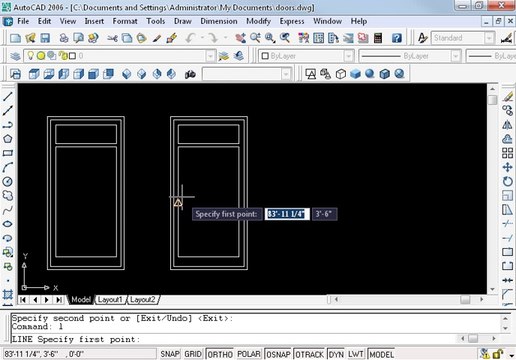Viewport: 516px width, 360px height.
Task: Click the Zoom Realtime magnifier icon
Action: pyautogui.click(x=255, y=38)
